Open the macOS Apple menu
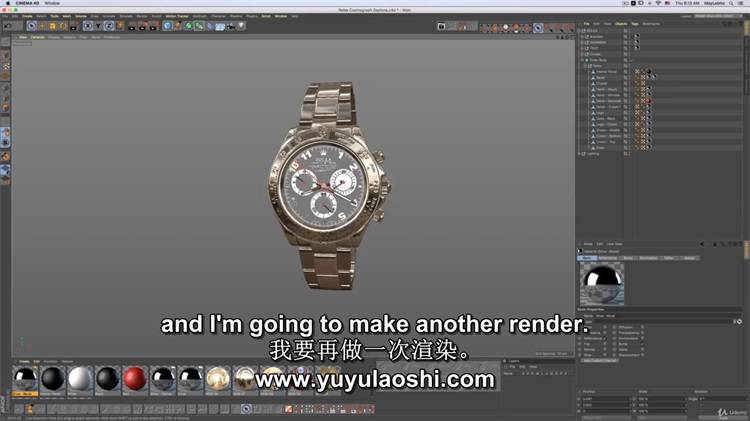Screen dimensions: 750x421 [x=8, y=3]
